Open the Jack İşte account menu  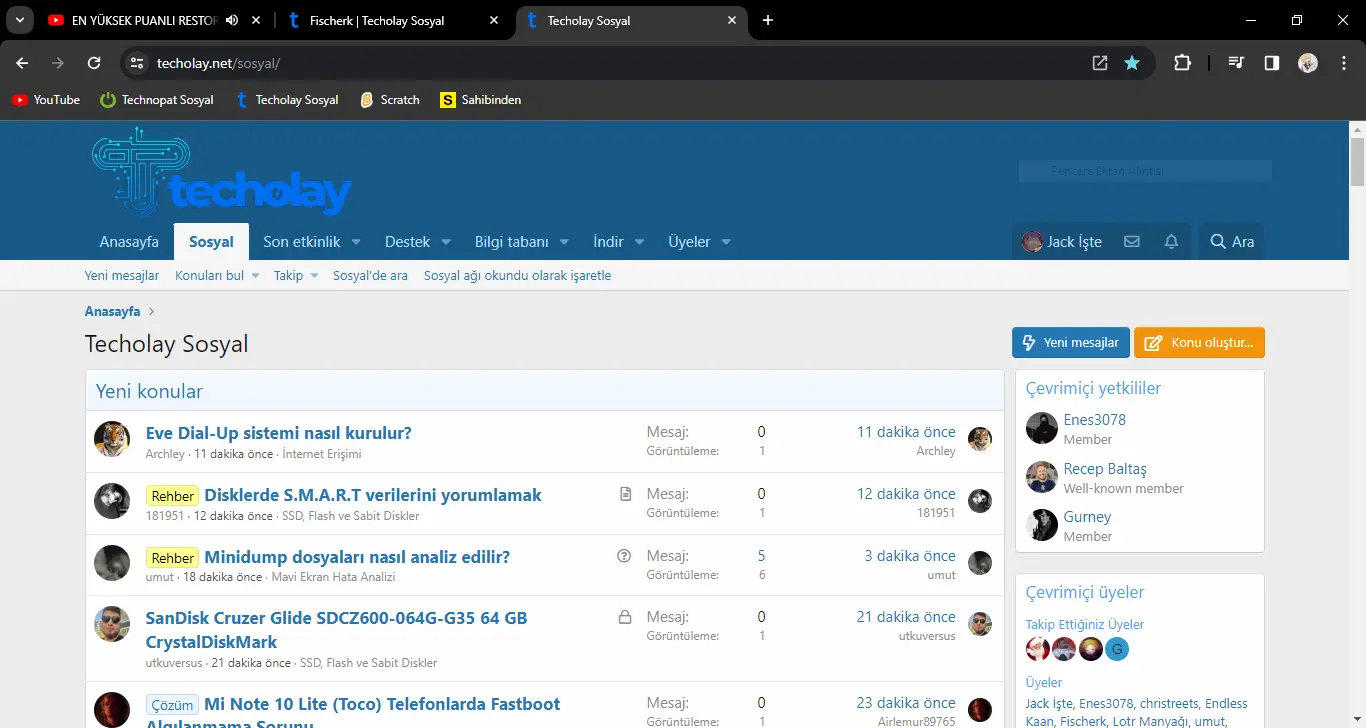pos(1062,242)
